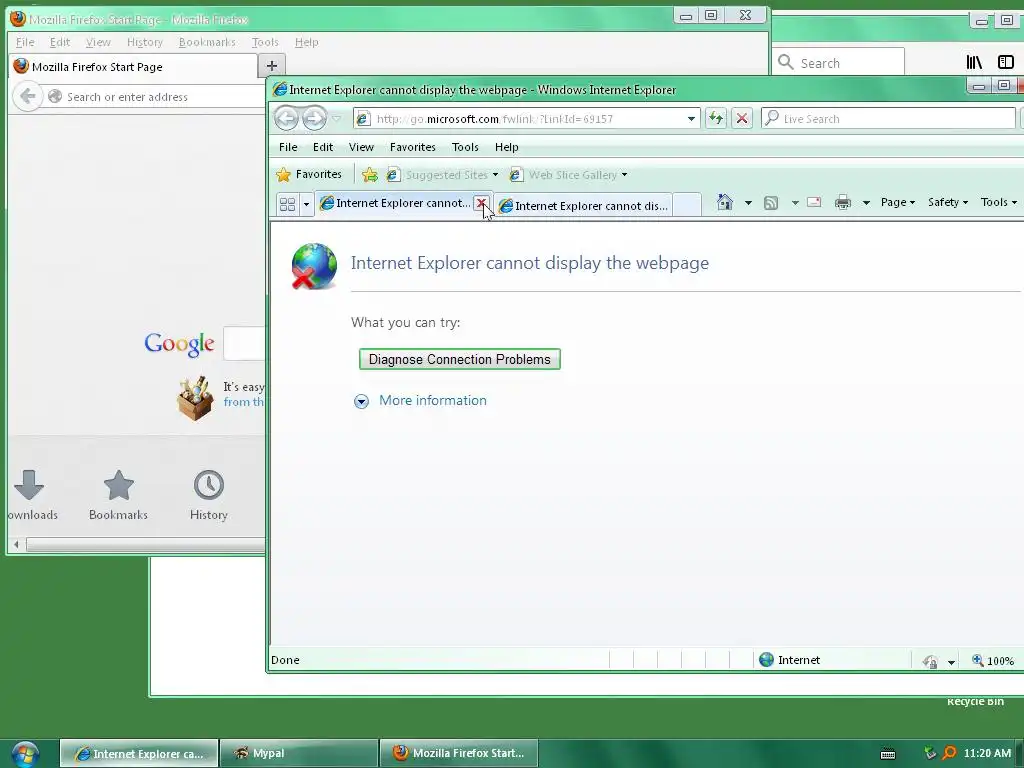The image size is (1024, 768).
Task: Switch to the second Internet Explorer tab
Action: (584, 206)
